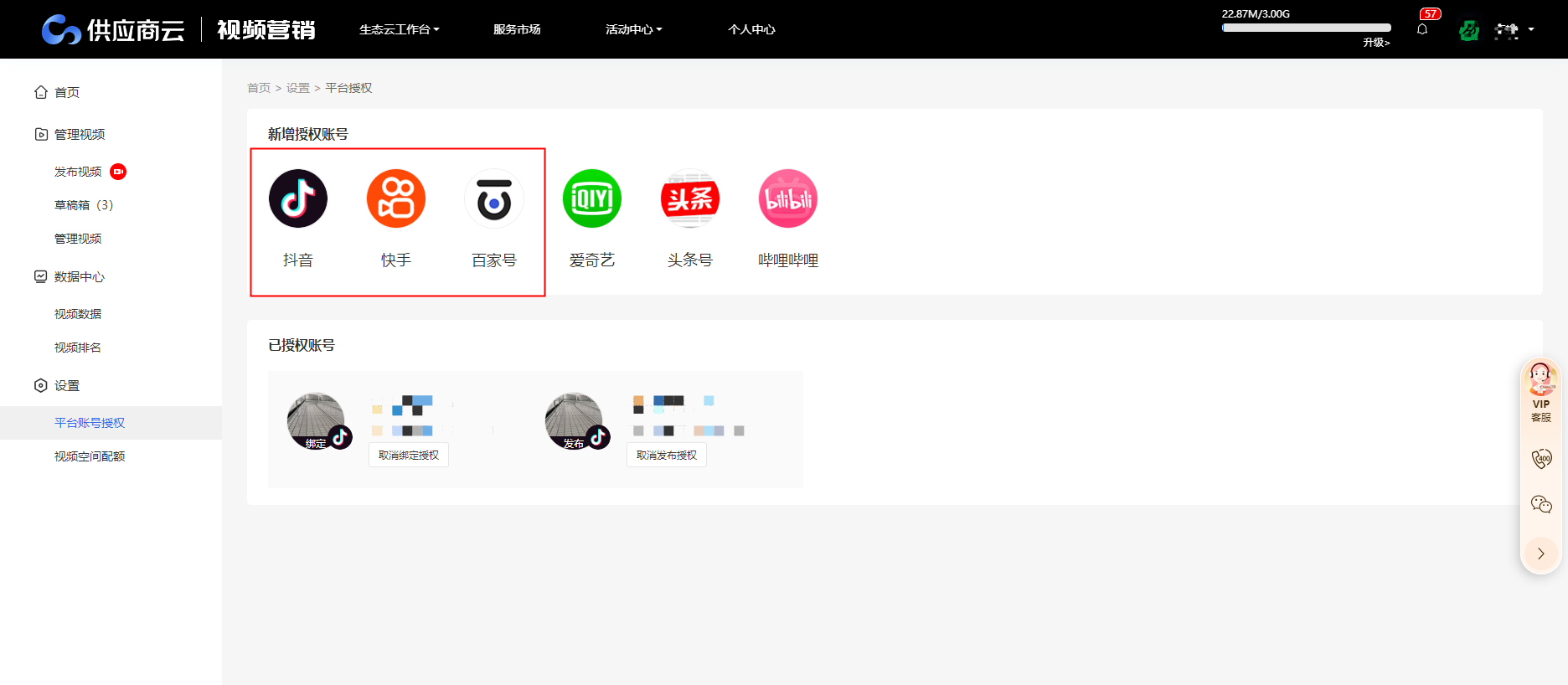Image resolution: width=1568 pixels, height=685 pixels.
Task: Add an 爱奇艺 authorized account
Action: tap(592, 198)
